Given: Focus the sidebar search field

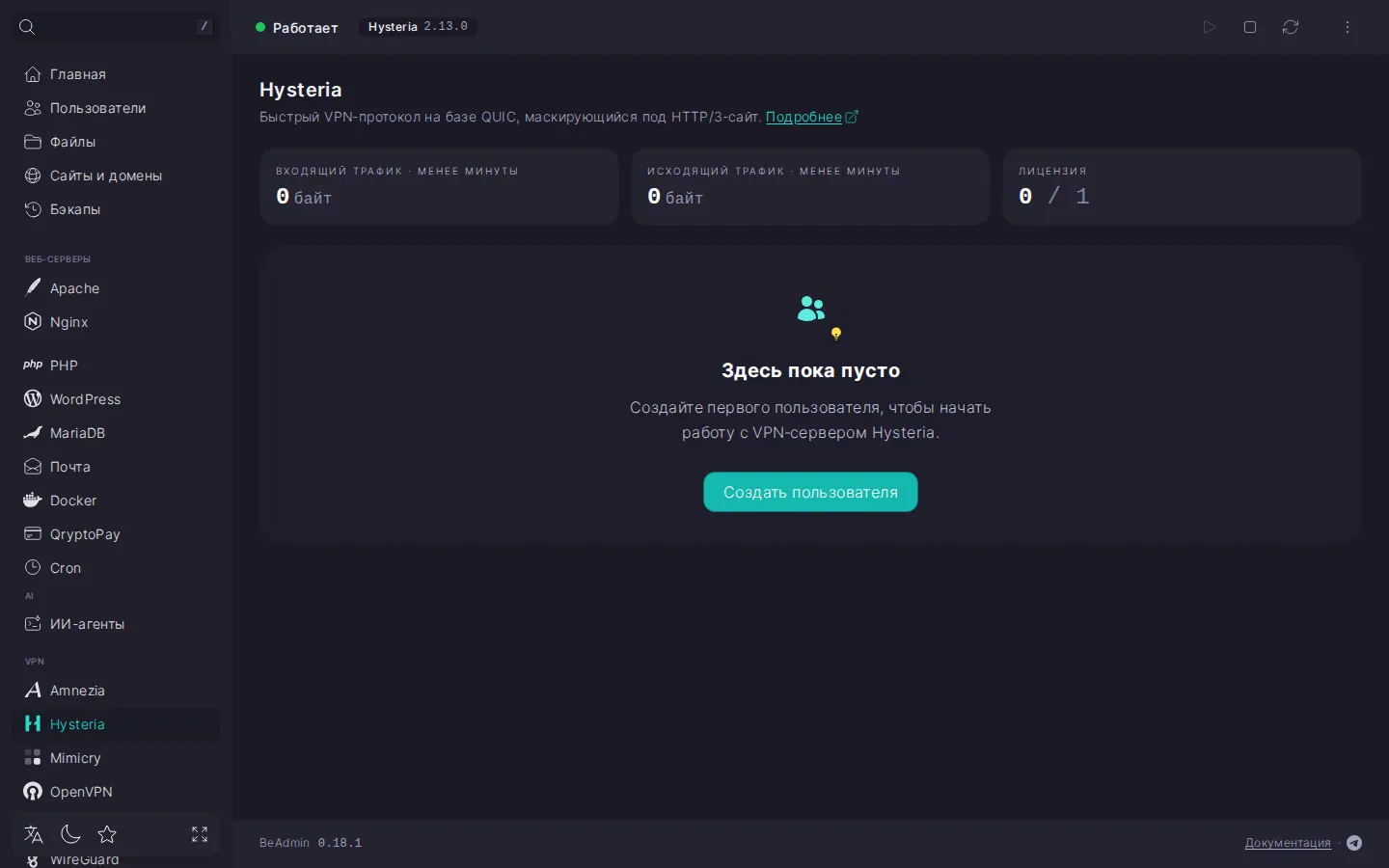Looking at the screenshot, I should pyautogui.click(x=116, y=27).
